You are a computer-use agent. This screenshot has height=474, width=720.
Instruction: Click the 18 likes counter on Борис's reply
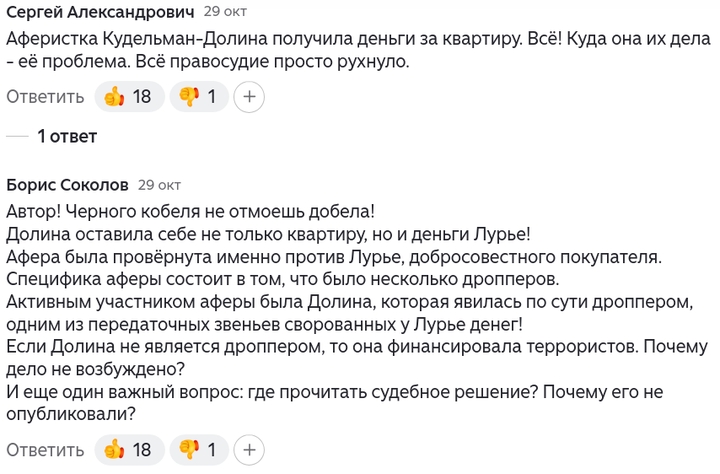tap(142, 449)
